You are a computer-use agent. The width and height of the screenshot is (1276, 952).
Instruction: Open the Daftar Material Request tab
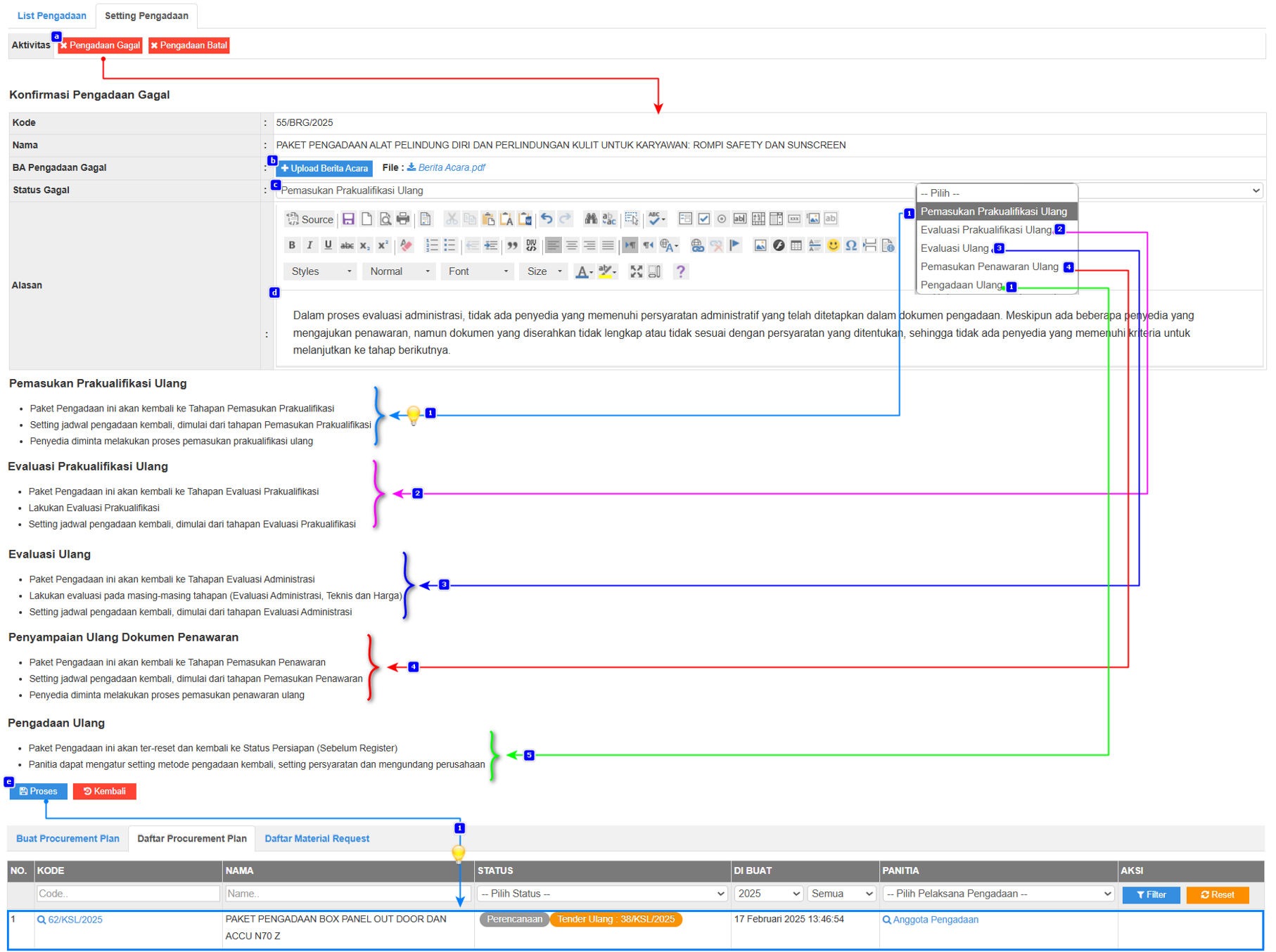pos(317,838)
